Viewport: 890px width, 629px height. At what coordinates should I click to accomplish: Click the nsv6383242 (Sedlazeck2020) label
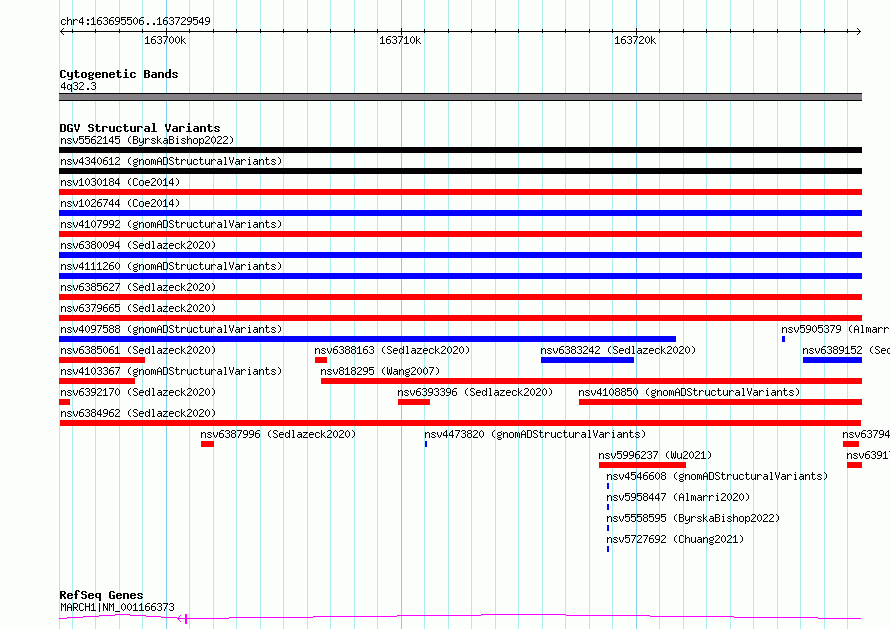click(618, 350)
